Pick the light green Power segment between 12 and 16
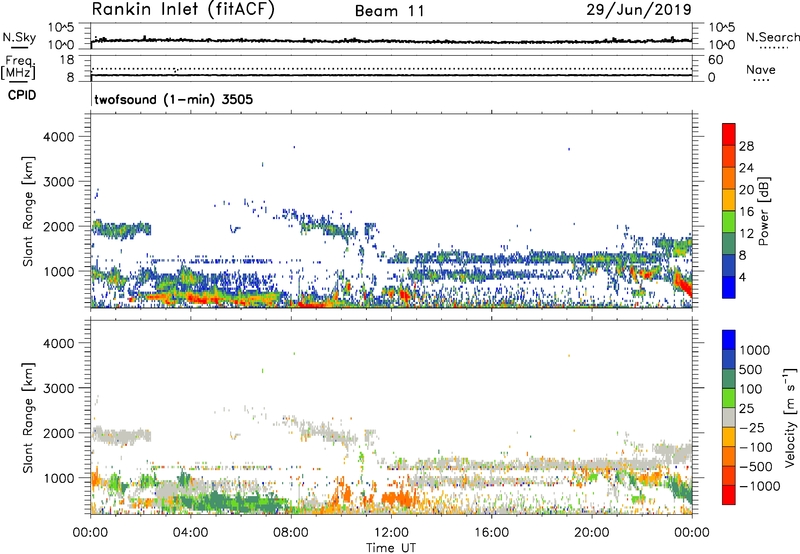The width and height of the screenshot is (800, 554). point(729,221)
